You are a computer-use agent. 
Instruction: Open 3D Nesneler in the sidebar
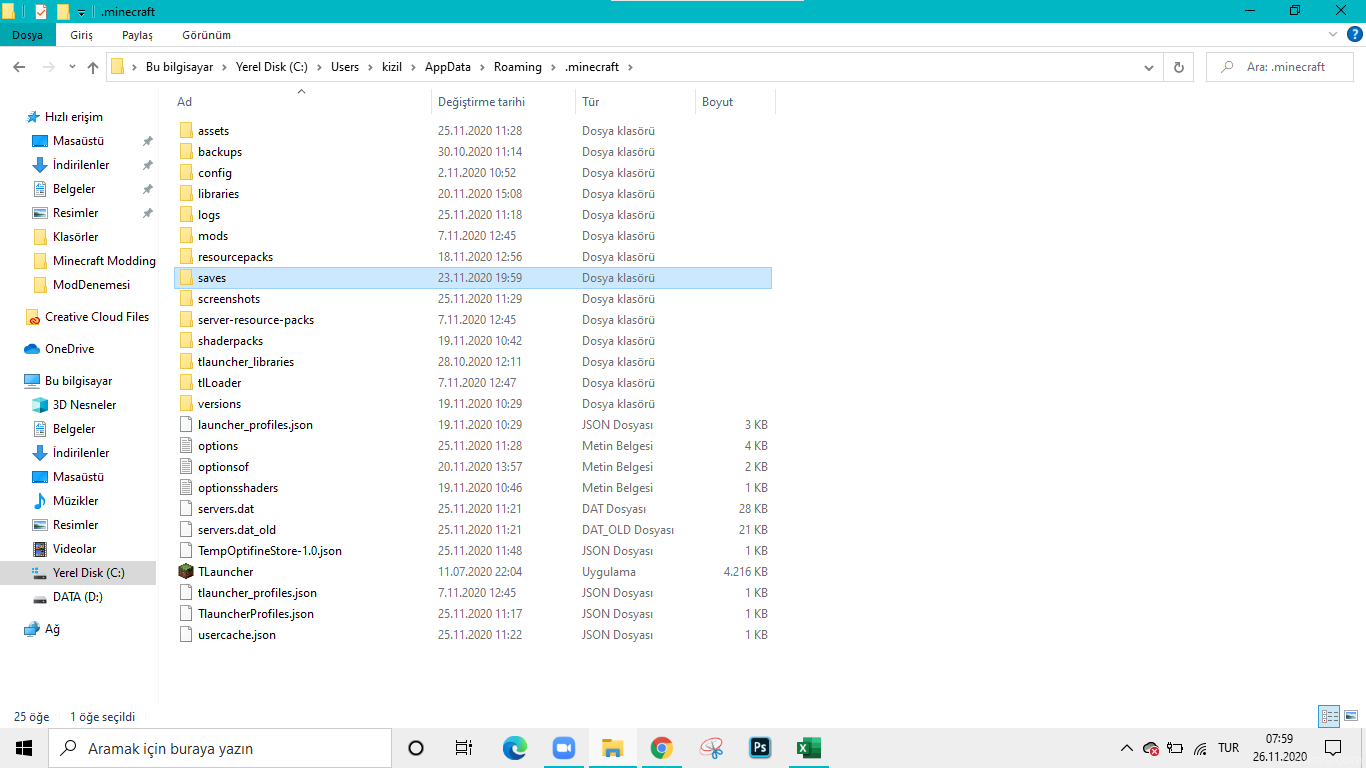84,405
